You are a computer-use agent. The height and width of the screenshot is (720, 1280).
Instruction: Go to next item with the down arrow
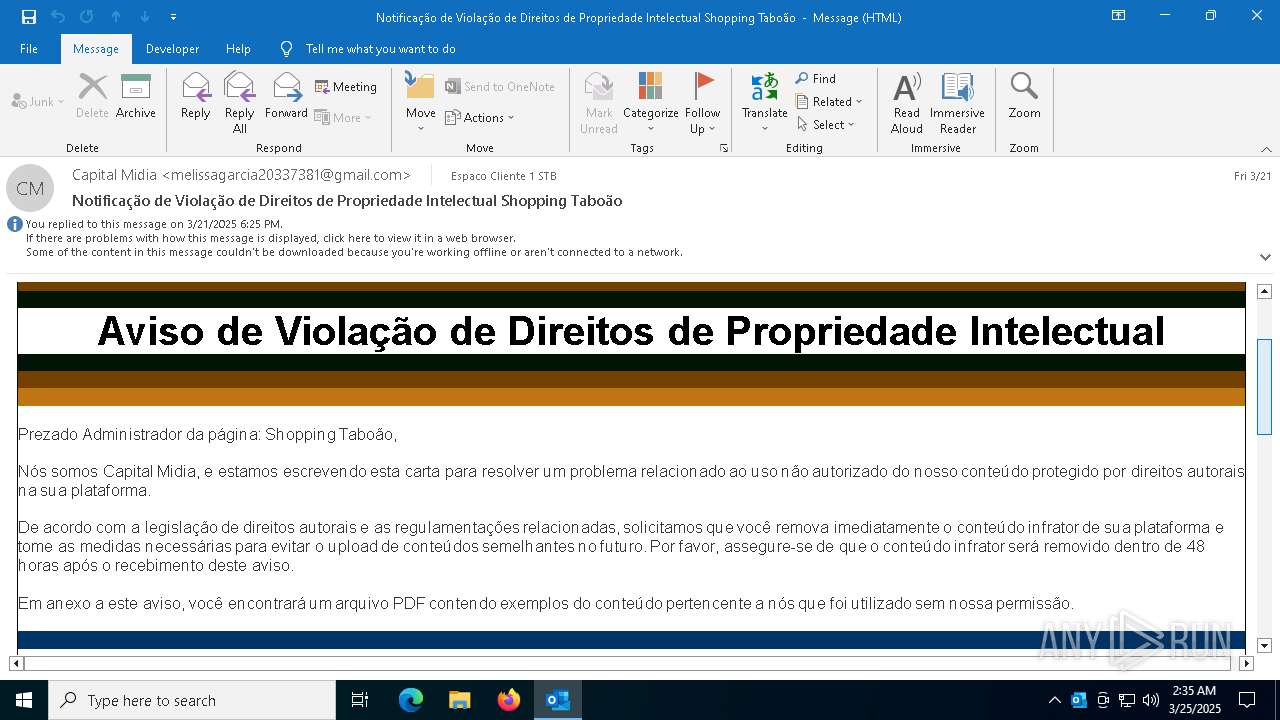point(145,16)
